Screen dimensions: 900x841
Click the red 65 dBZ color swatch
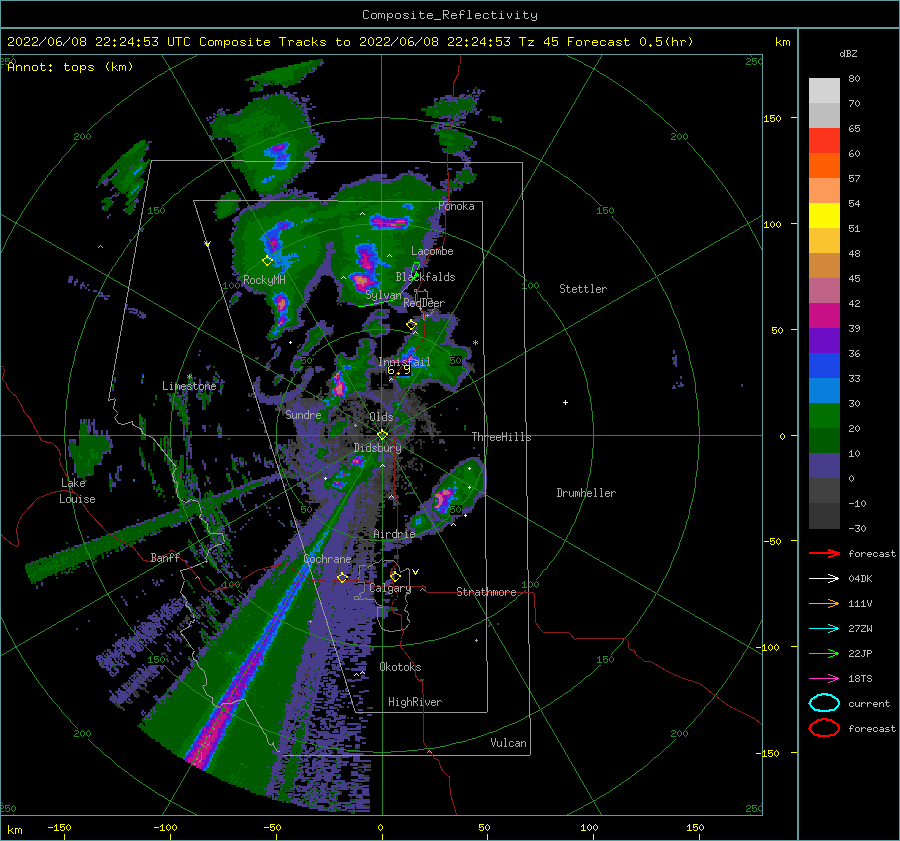click(824, 140)
